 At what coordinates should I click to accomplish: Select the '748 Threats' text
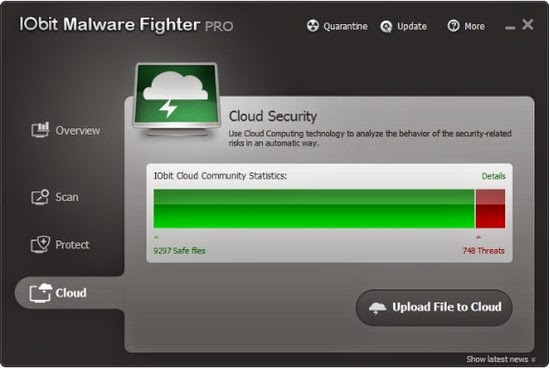[483, 250]
